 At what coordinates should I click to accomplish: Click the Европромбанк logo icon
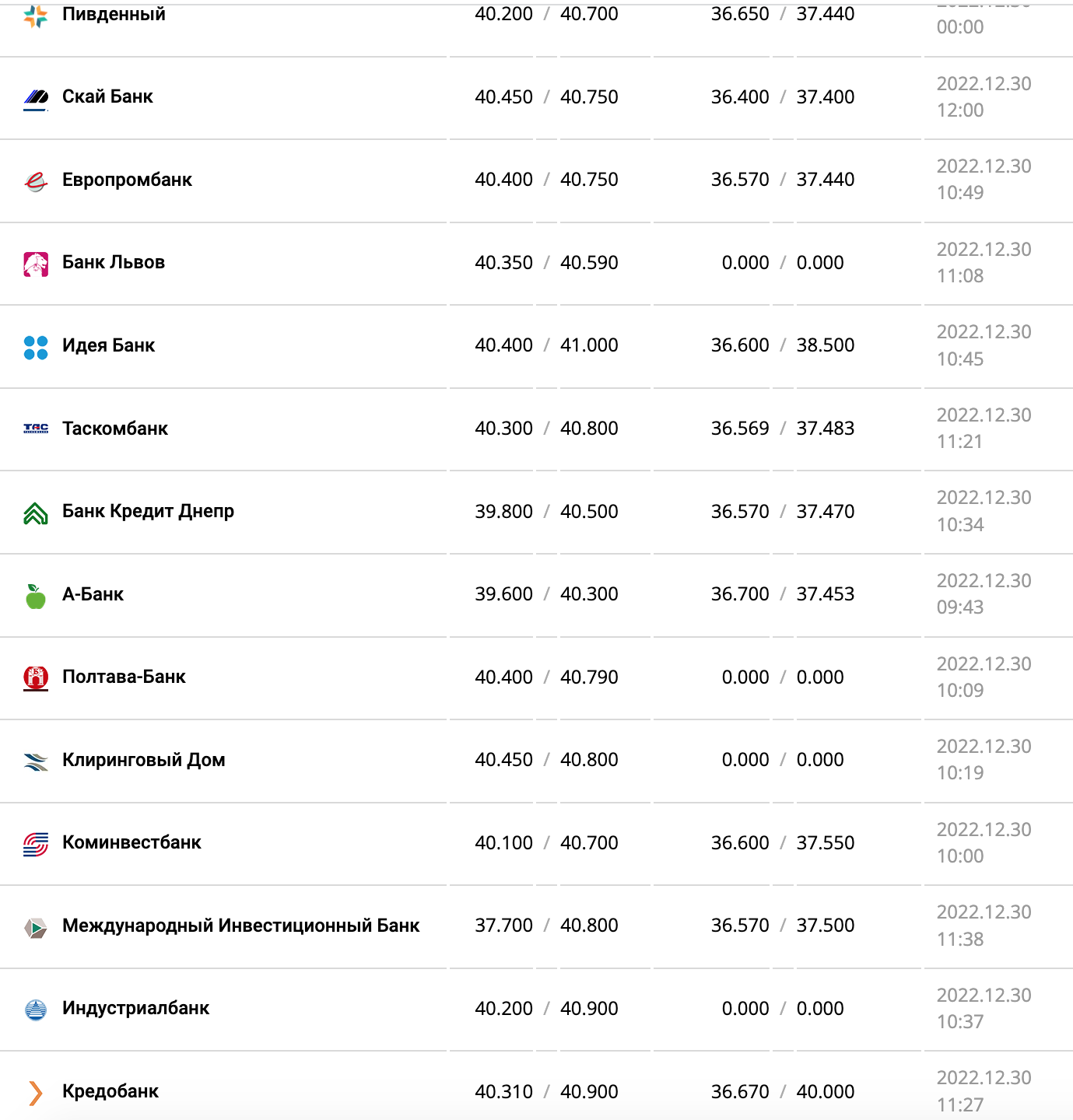(36, 180)
